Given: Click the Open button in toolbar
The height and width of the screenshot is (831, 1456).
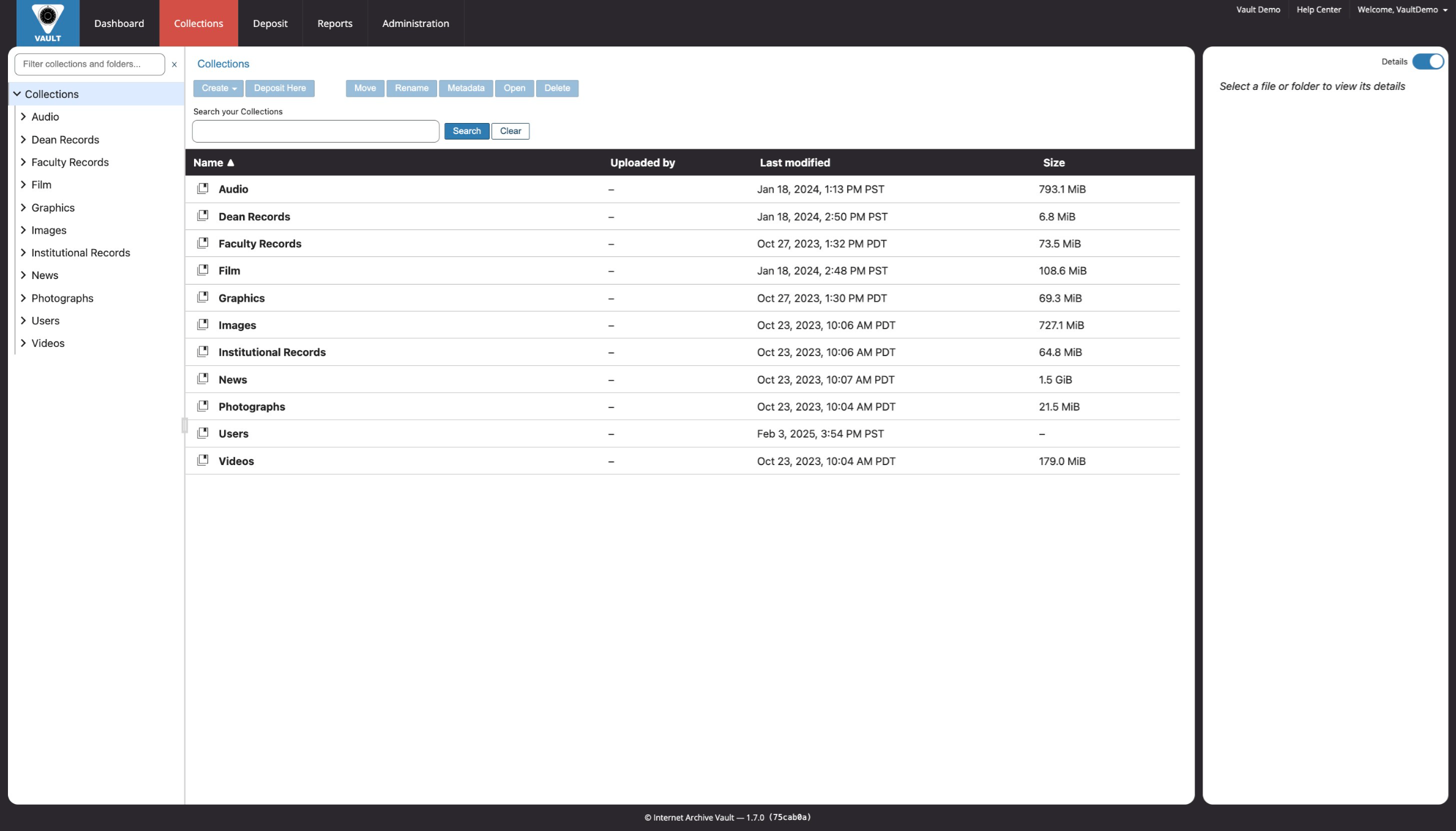Looking at the screenshot, I should pyautogui.click(x=514, y=88).
